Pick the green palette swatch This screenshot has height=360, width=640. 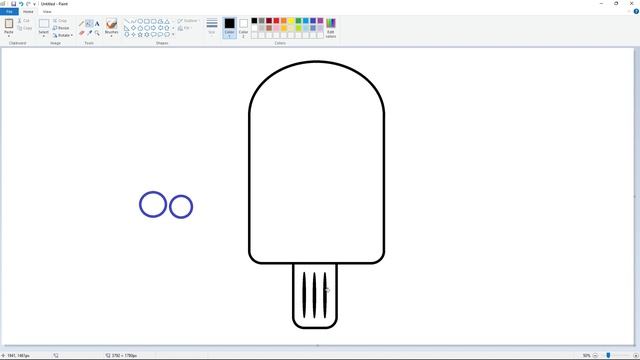click(298, 20)
